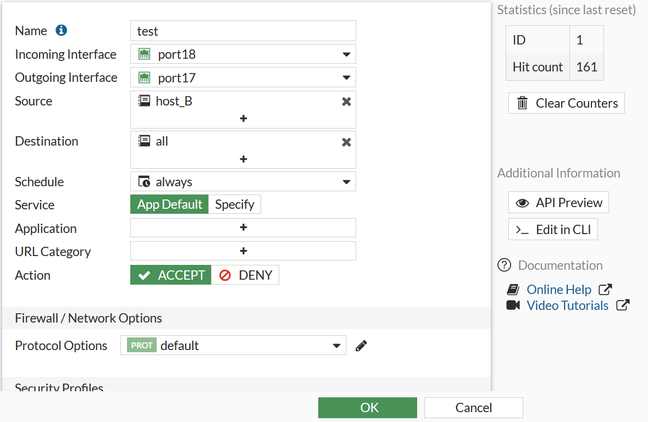The height and width of the screenshot is (422, 648).
Task: Add an Application with plus icon
Action: [243, 228]
